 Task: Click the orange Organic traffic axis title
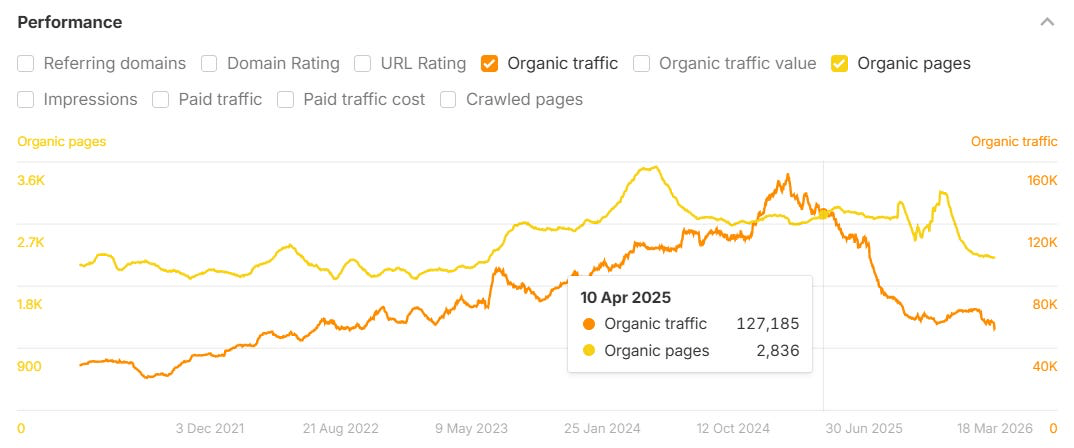[1014, 141]
